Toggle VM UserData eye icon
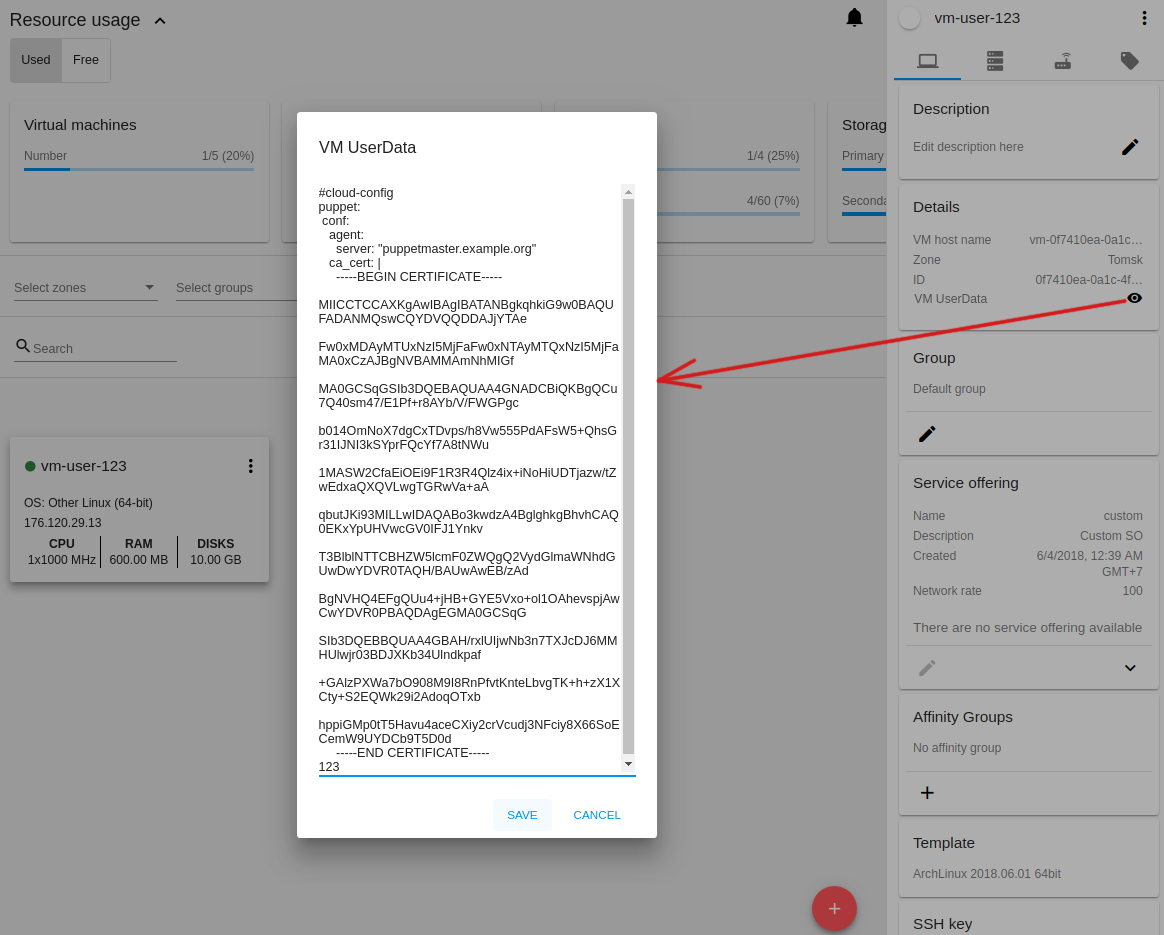Image resolution: width=1164 pixels, height=935 pixels. (1134, 298)
